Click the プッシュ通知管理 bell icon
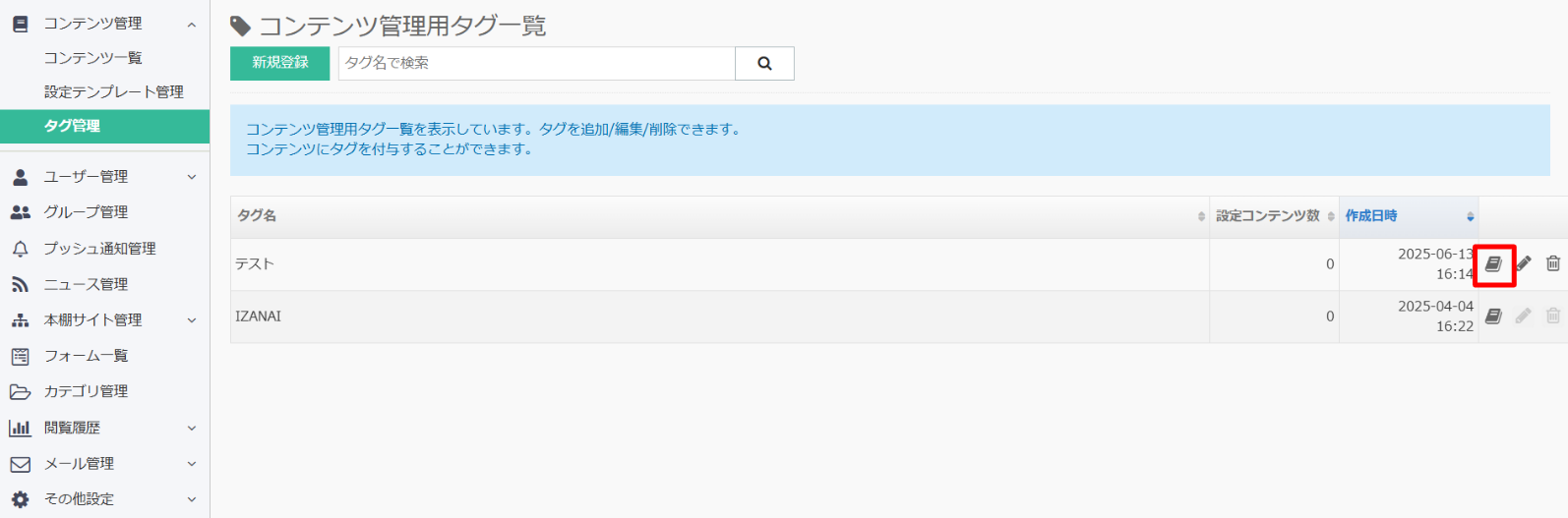Screen dimensions: 1568x518 pyautogui.click(x=20, y=249)
